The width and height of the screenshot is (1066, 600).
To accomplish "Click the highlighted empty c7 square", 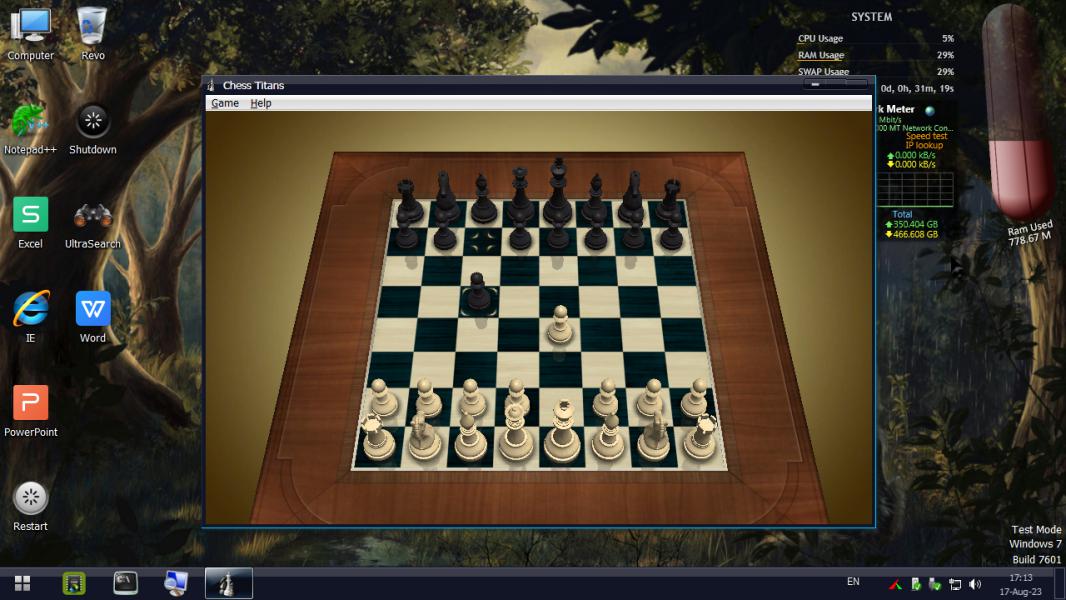I will tap(483, 242).
